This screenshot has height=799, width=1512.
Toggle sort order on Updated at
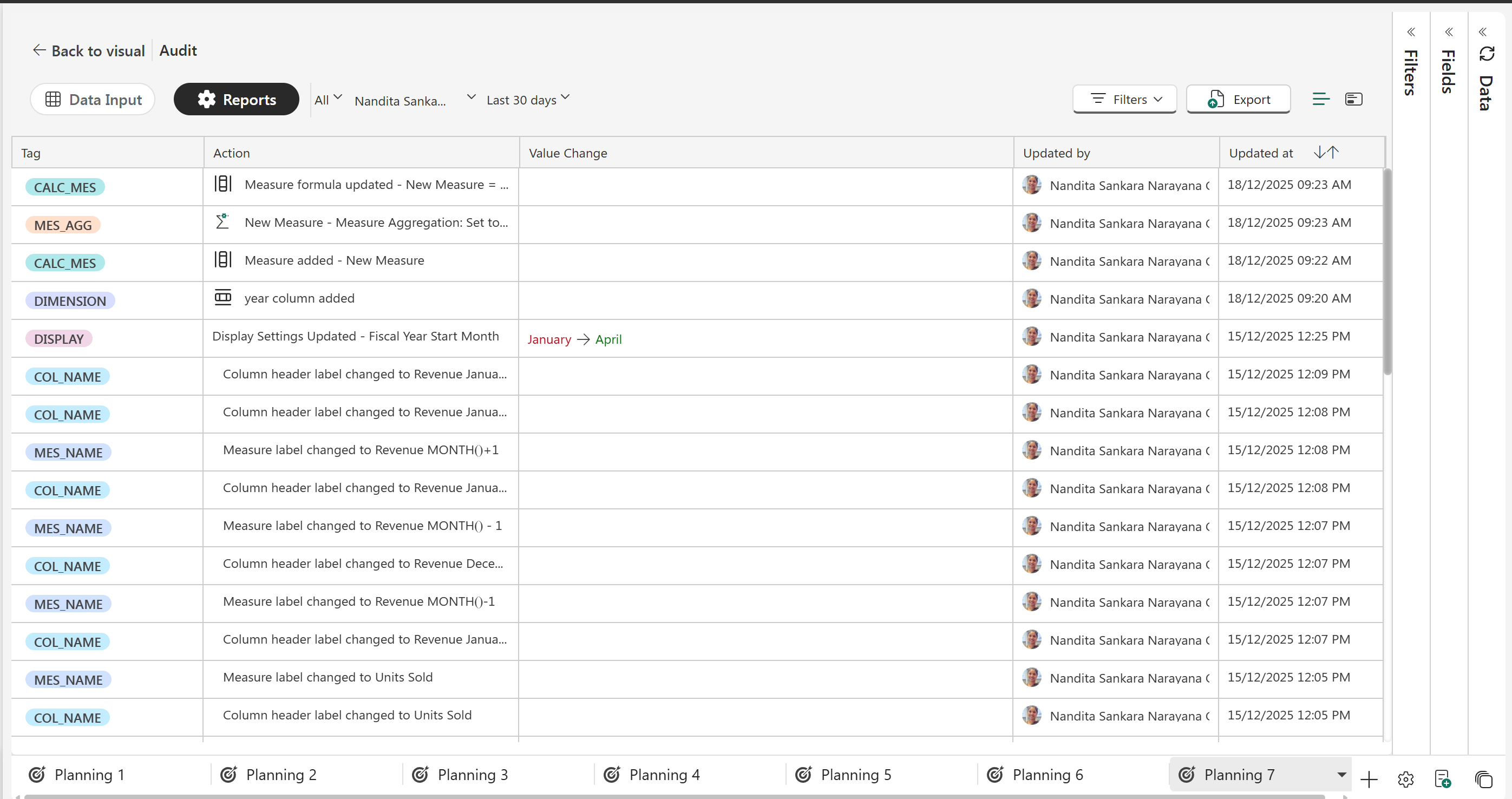coord(1326,153)
